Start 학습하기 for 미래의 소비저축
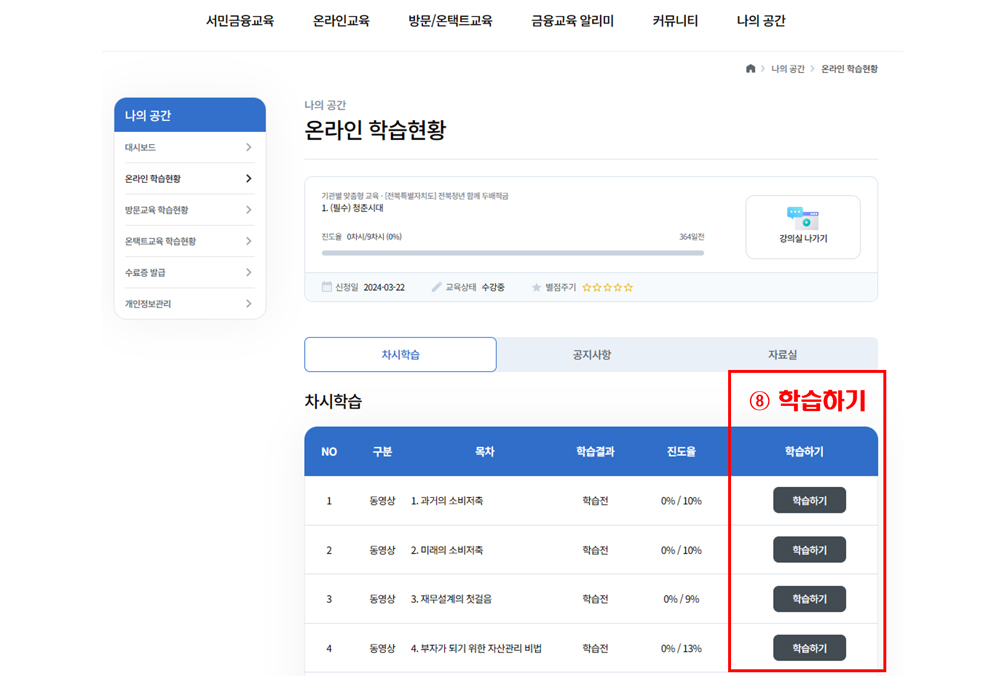Image resolution: width=1000 pixels, height=676 pixels. click(809, 550)
